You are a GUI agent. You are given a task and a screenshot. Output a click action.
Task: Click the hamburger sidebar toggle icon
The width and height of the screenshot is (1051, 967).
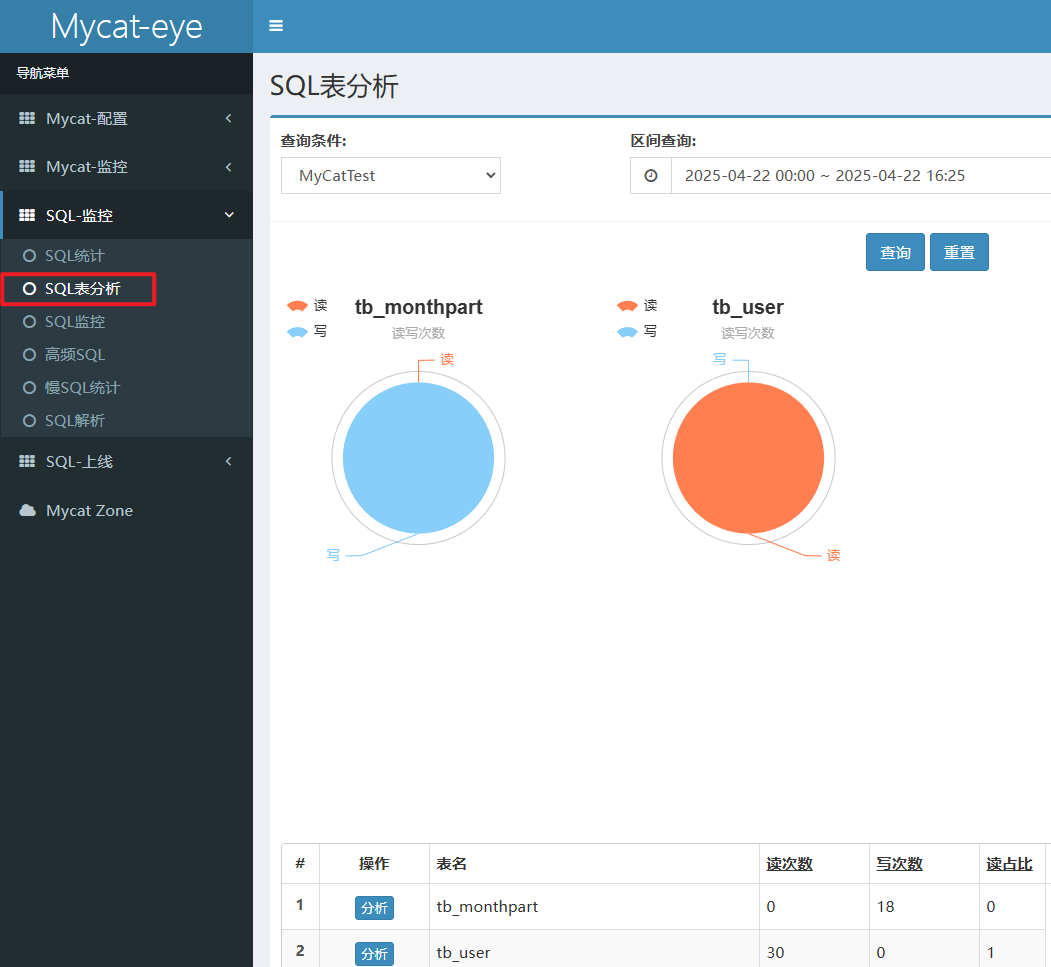pyautogui.click(x=276, y=26)
